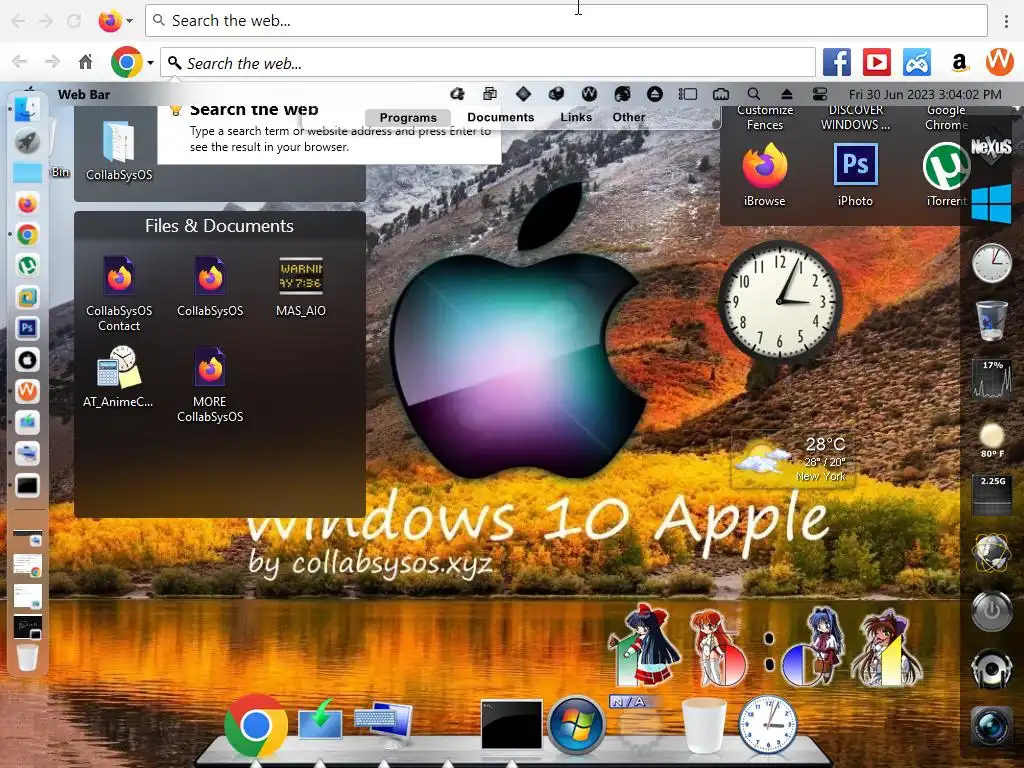Open the white trash can in bottom dock
The height and width of the screenshot is (768, 1024).
(x=704, y=725)
